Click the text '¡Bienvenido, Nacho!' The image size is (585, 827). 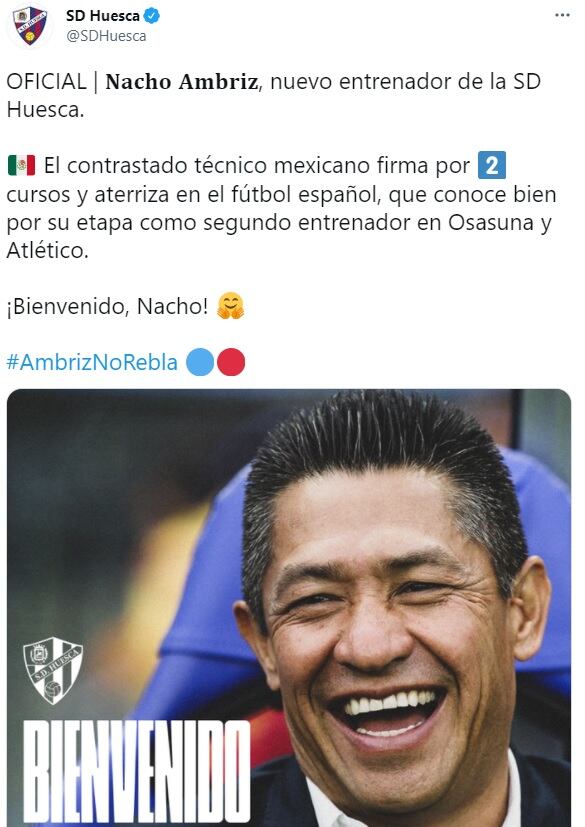click(x=108, y=306)
